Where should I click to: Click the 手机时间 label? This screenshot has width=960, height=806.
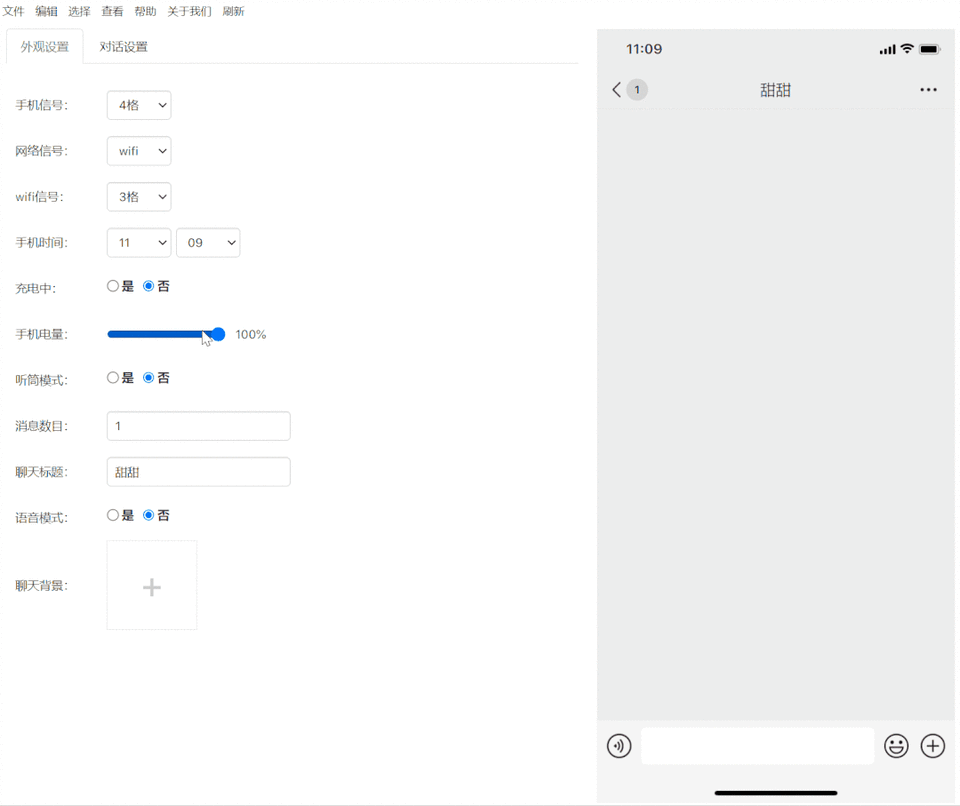click(42, 243)
